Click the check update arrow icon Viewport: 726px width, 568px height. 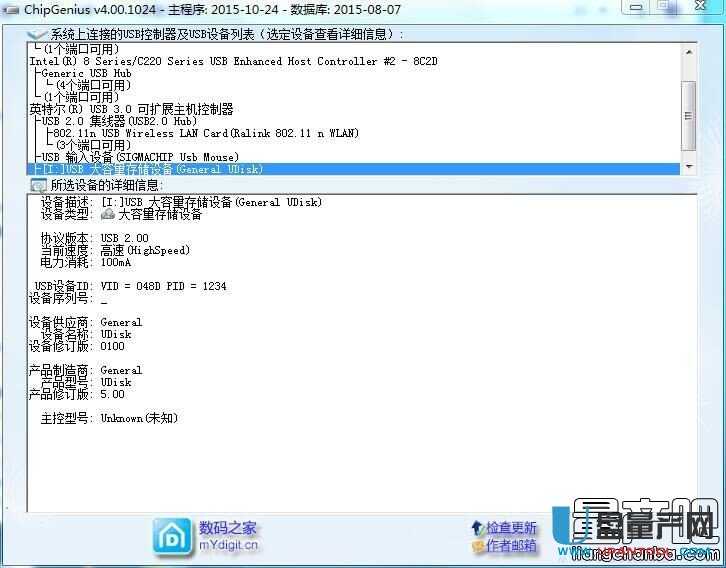click(x=477, y=527)
